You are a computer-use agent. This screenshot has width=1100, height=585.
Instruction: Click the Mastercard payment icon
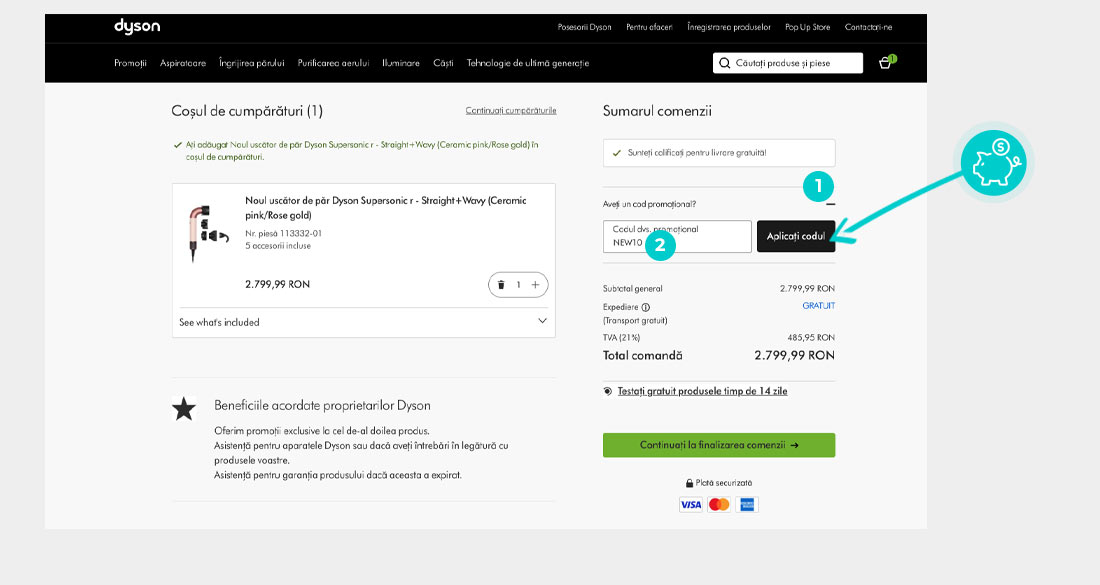pyautogui.click(x=718, y=505)
